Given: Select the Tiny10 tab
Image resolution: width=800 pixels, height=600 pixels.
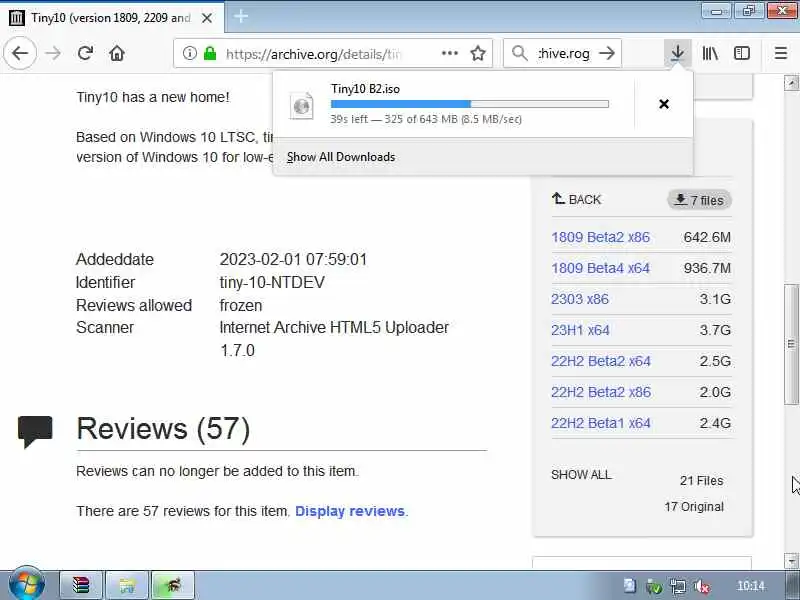Looking at the screenshot, I should (x=111, y=18).
